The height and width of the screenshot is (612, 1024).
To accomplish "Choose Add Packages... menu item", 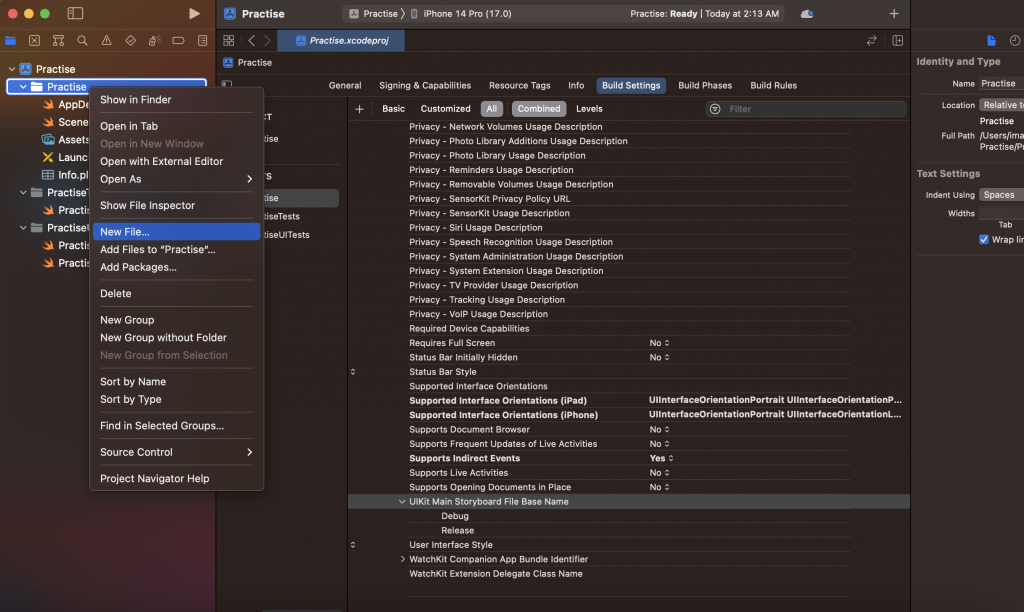I will click(176, 267).
